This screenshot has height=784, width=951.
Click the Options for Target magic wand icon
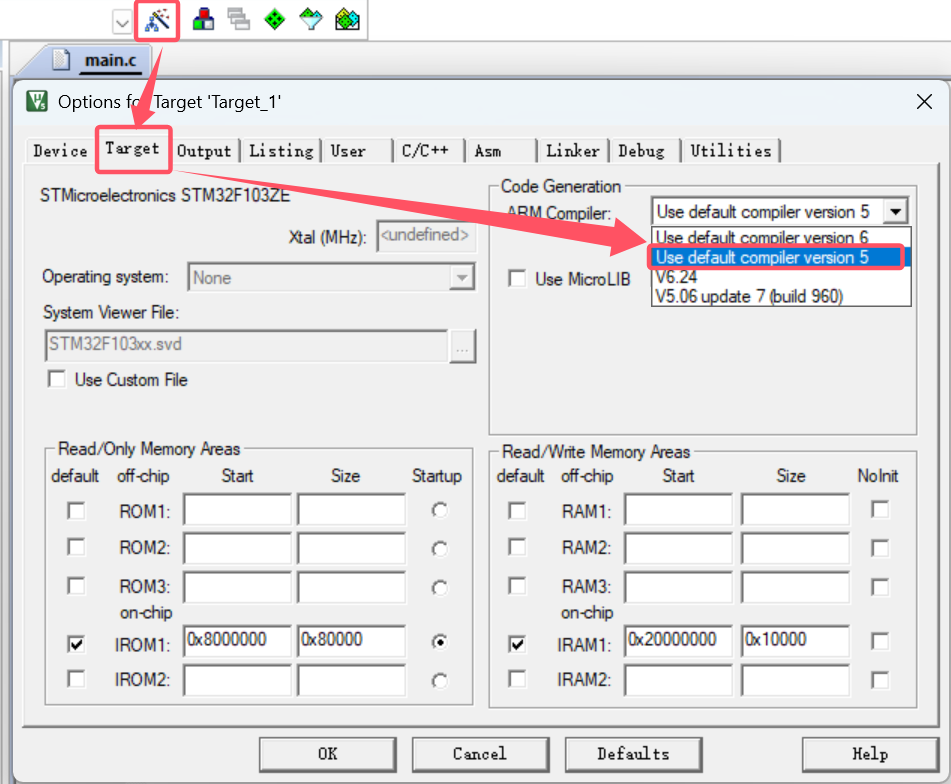coord(157,19)
